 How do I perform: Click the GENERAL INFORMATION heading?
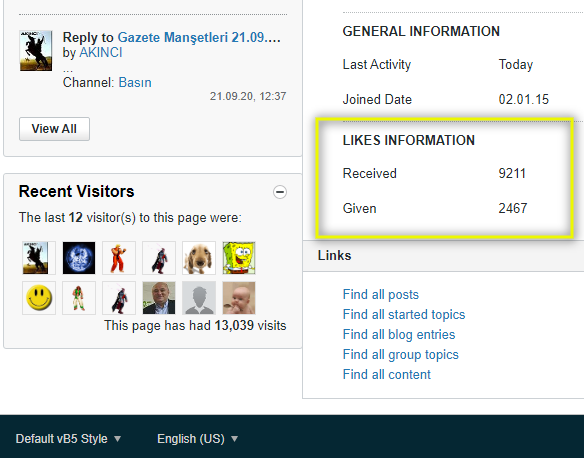(x=421, y=31)
